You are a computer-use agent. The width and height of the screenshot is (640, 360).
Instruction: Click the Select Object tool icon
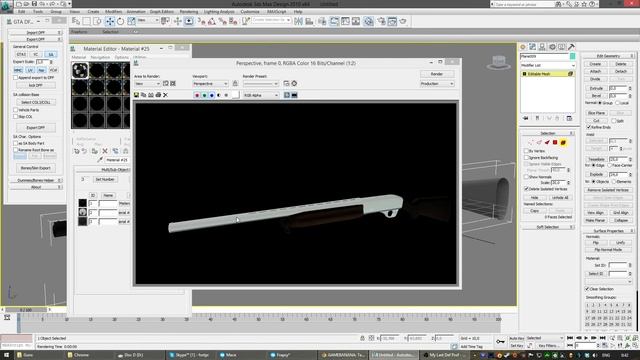[x=76, y=21]
